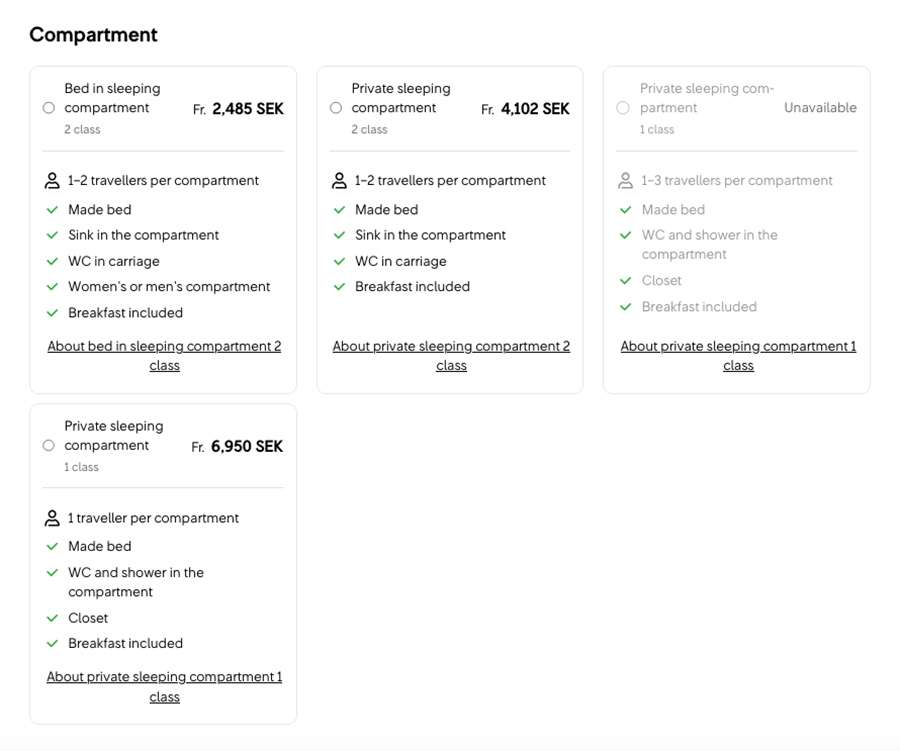Click unavailable 1–3 traveller compartment radio
900x751 pixels.
tap(623, 108)
